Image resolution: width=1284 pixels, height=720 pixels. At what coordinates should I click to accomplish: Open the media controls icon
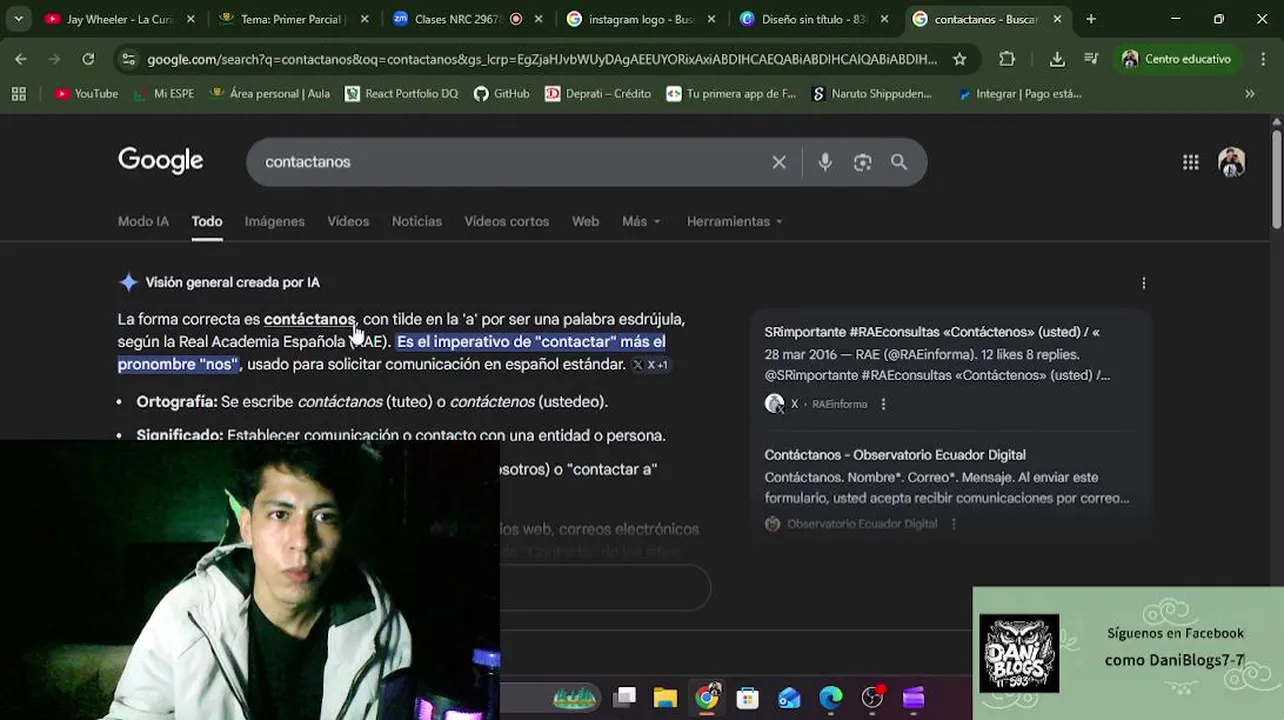point(1091,59)
